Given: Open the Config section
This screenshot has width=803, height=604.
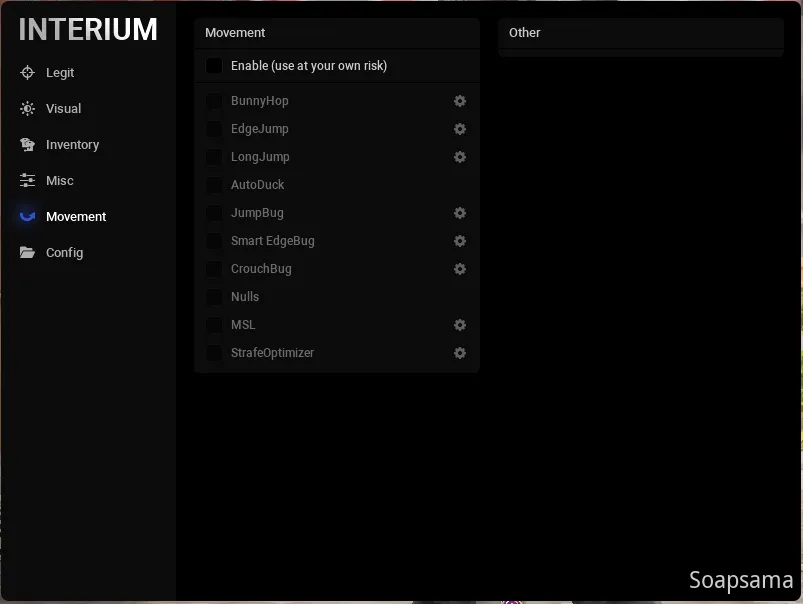Looking at the screenshot, I should tap(64, 253).
